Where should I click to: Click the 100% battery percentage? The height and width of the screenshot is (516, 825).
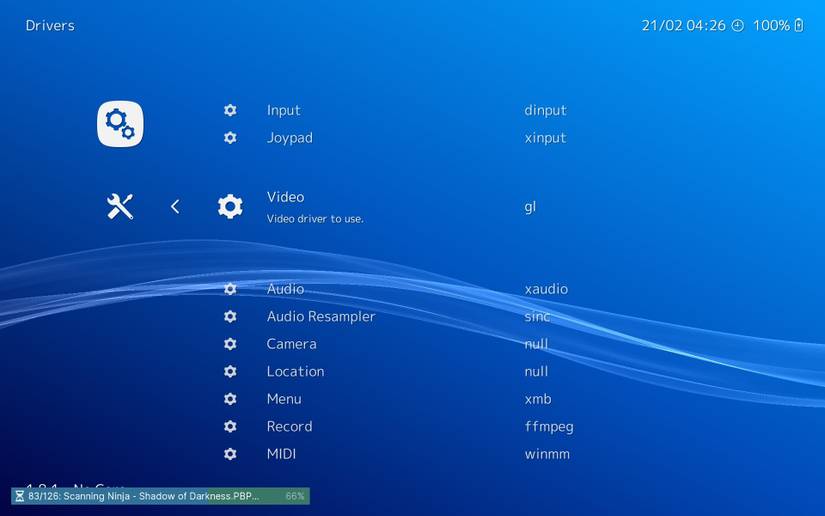click(771, 25)
